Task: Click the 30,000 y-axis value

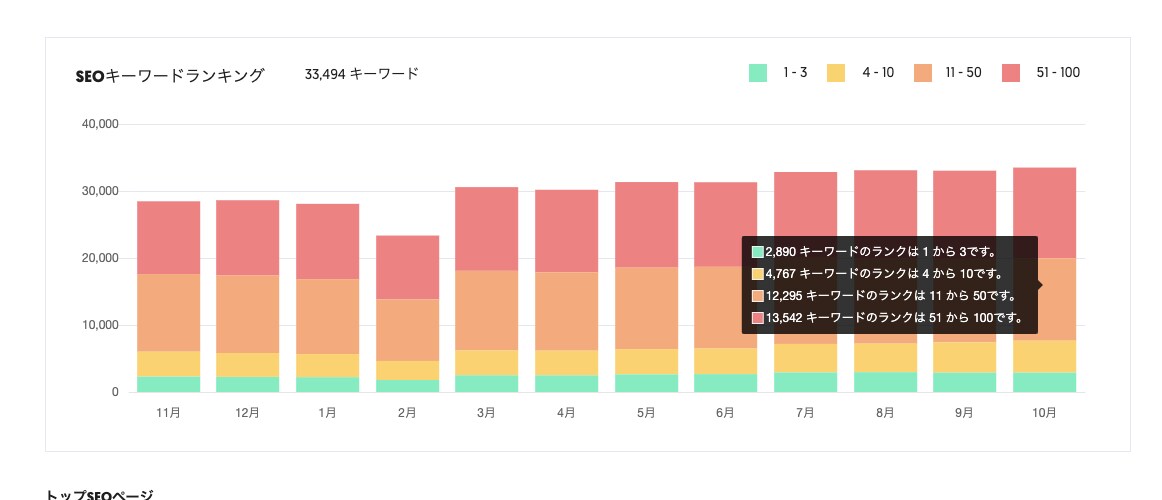Action: pos(100,191)
